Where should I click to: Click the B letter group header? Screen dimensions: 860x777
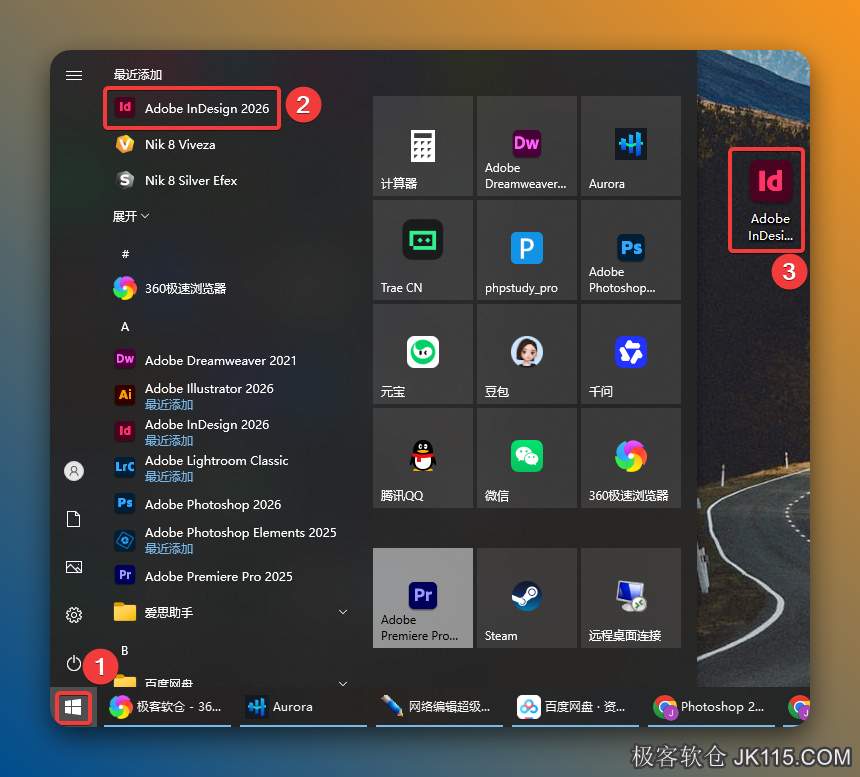(x=125, y=650)
